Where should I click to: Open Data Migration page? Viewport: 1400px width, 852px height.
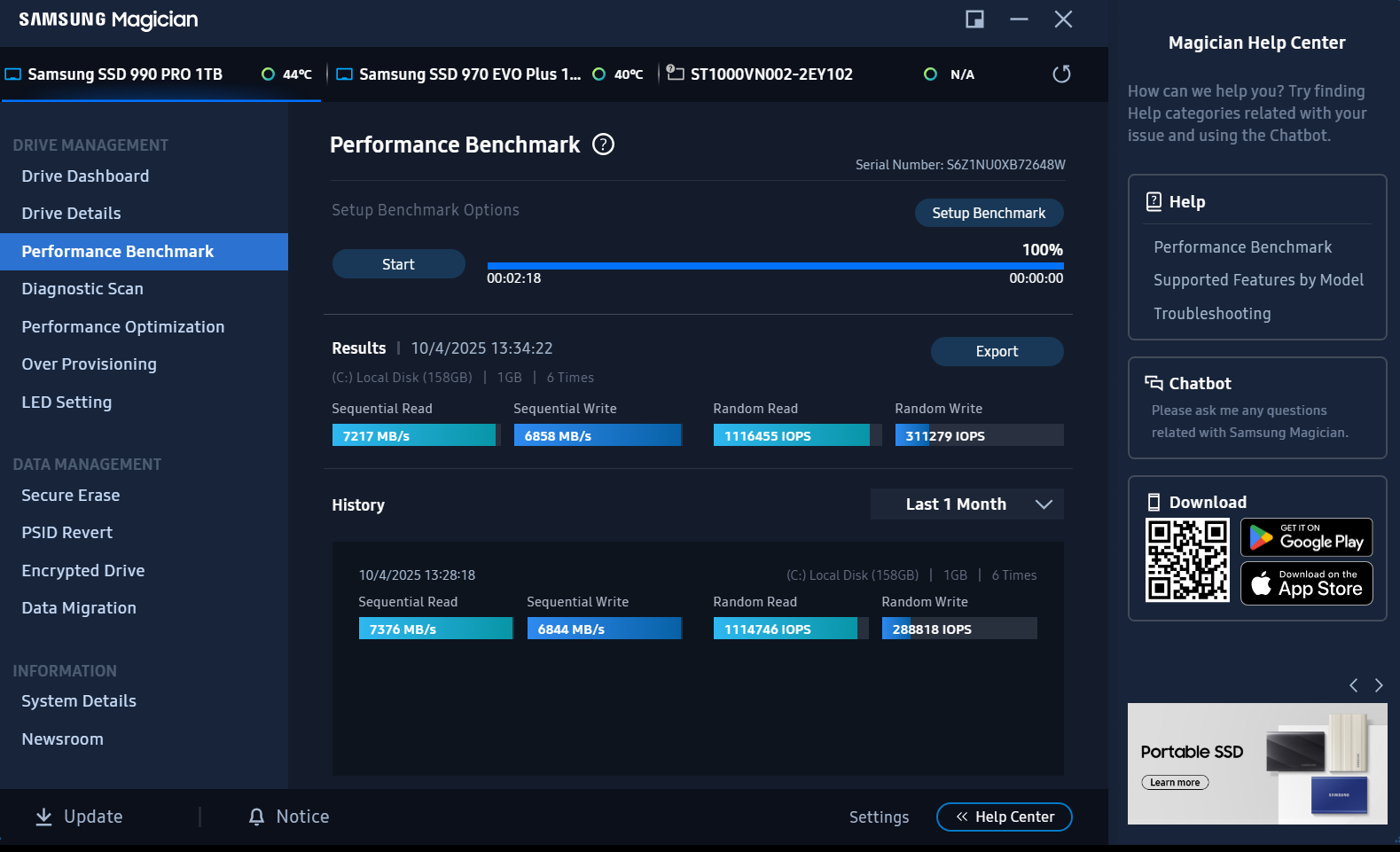pyautogui.click(x=79, y=608)
